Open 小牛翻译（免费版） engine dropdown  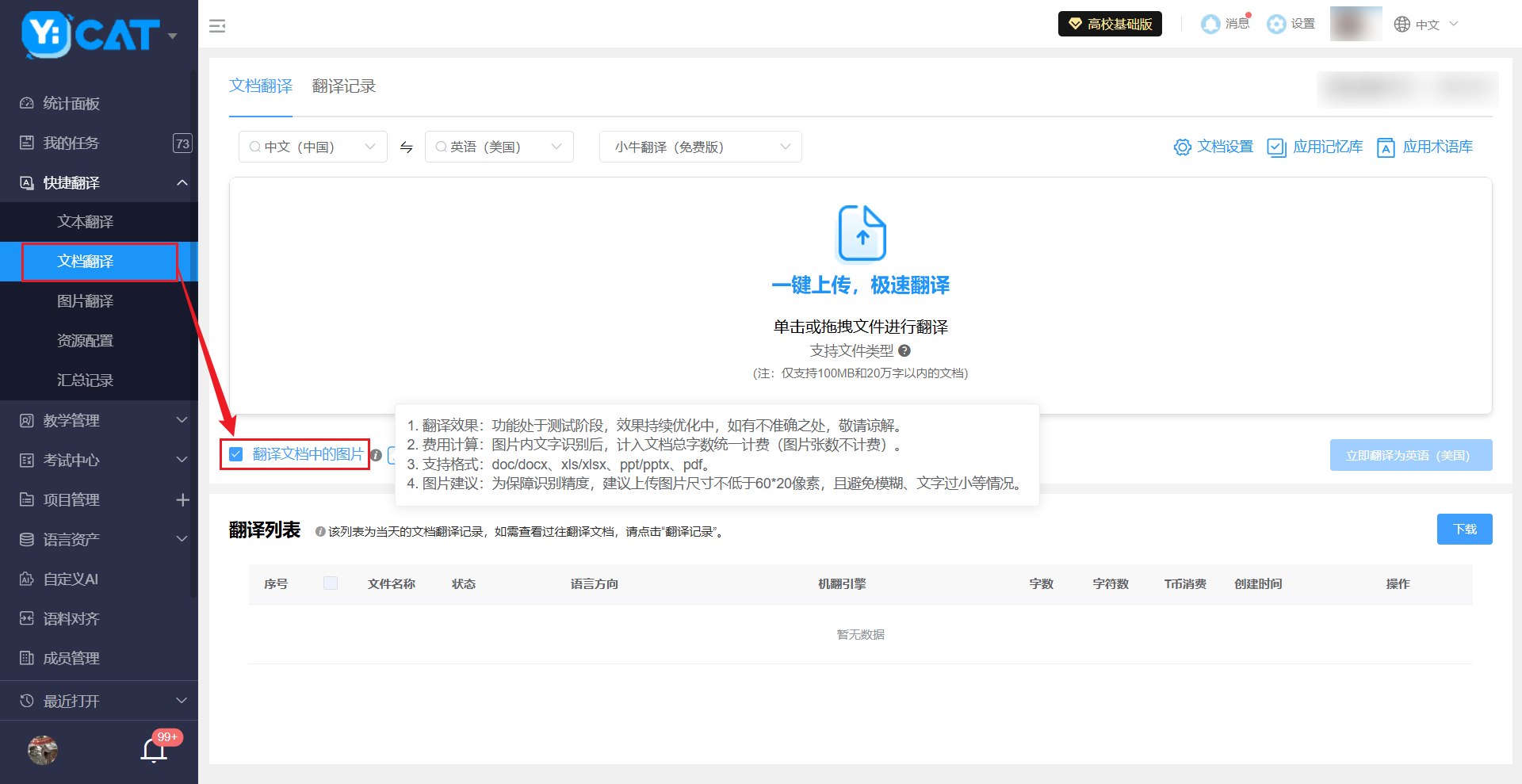pos(700,147)
